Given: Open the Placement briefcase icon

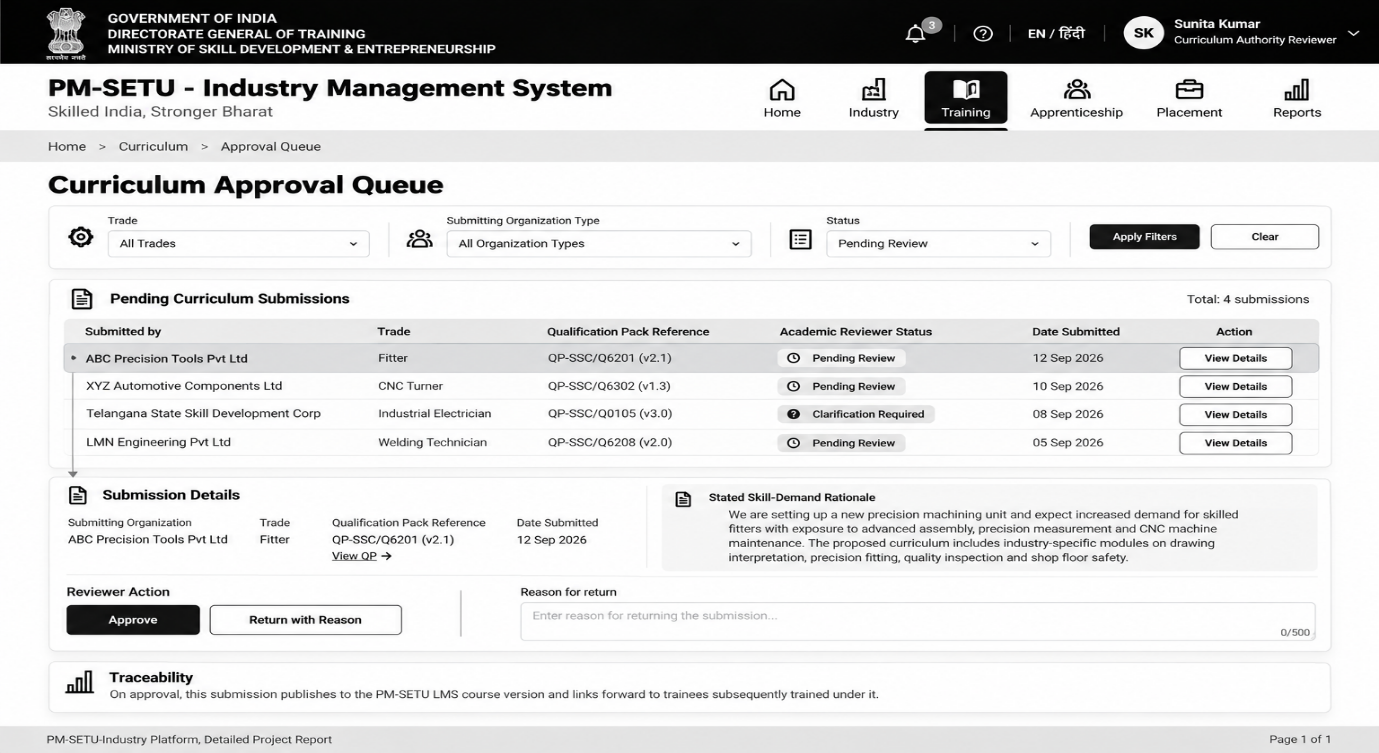Looking at the screenshot, I should (x=1189, y=91).
